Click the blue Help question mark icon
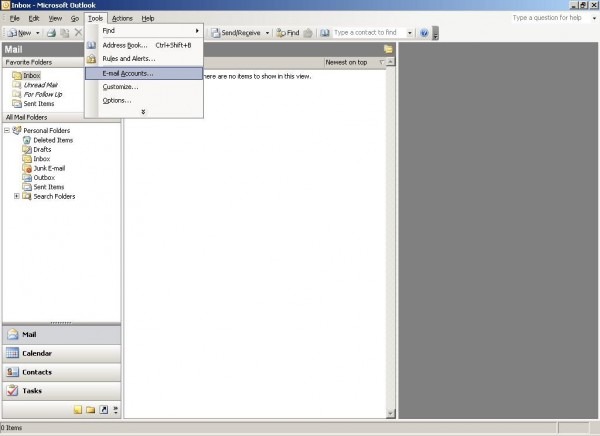 pos(424,33)
